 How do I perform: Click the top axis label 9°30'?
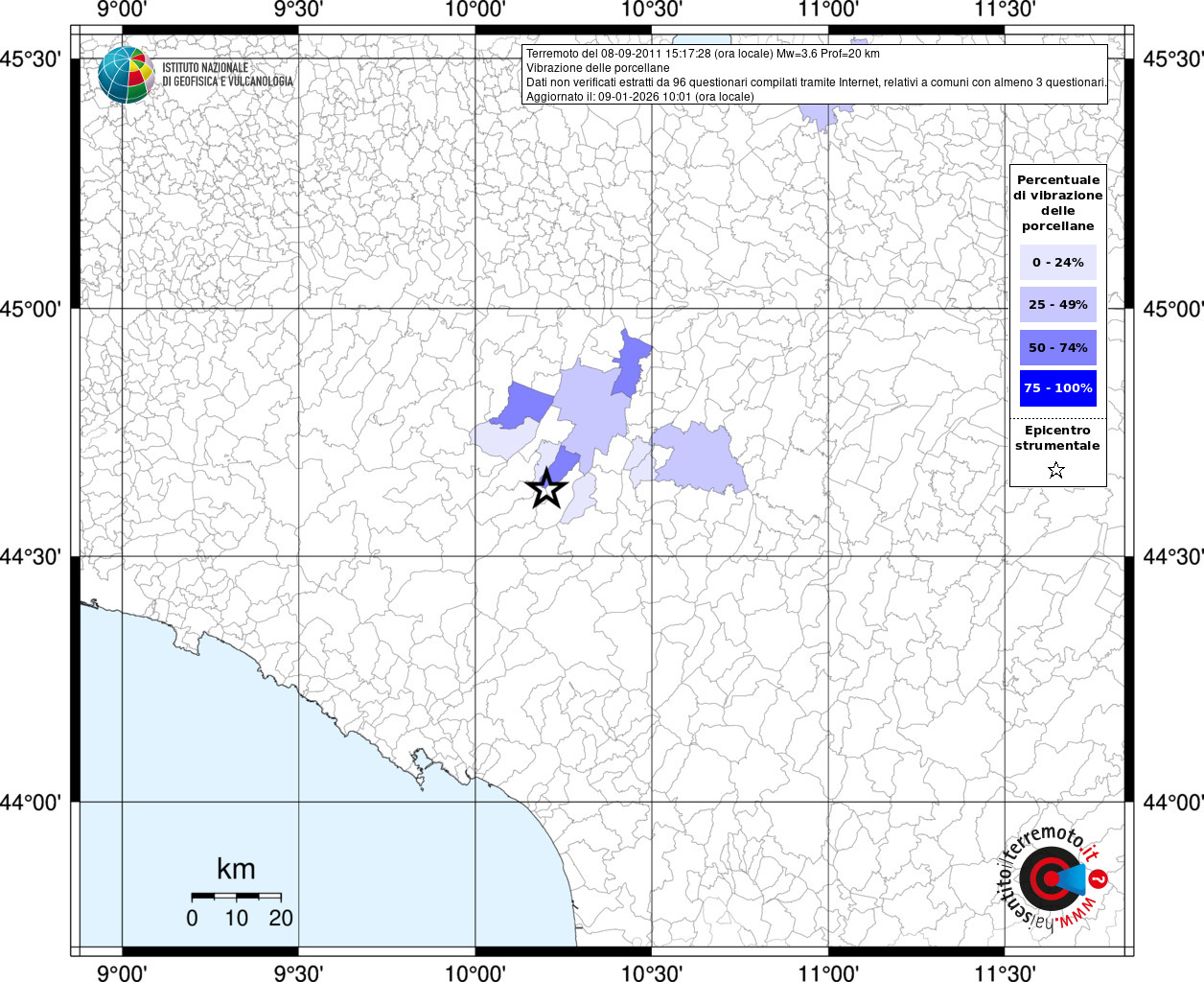pyautogui.click(x=299, y=11)
